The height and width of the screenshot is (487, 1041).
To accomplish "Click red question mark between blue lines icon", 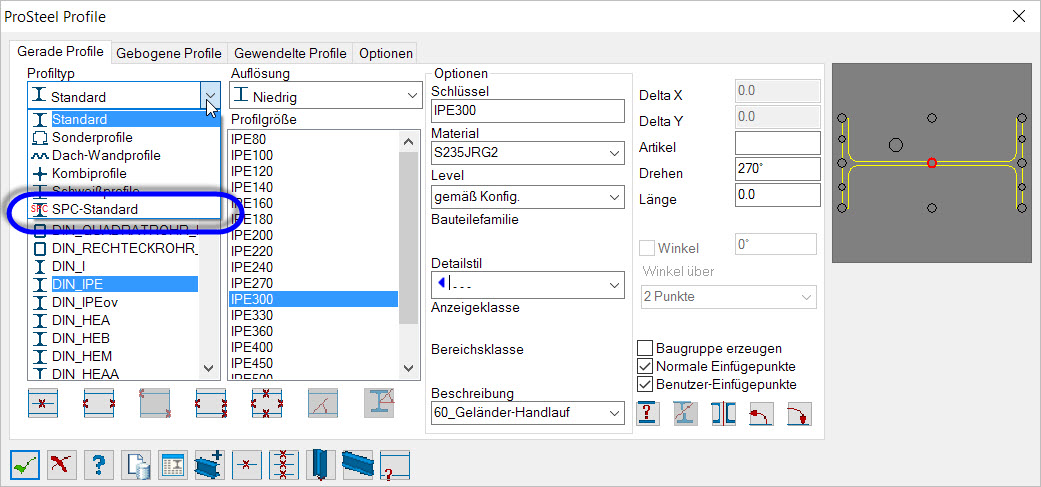I will point(648,413).
